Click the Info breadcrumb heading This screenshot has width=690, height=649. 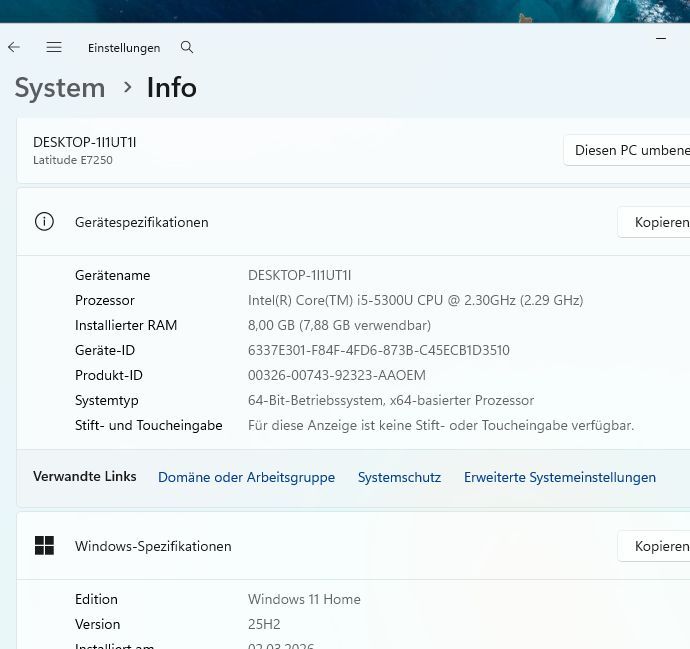(171, 88)
